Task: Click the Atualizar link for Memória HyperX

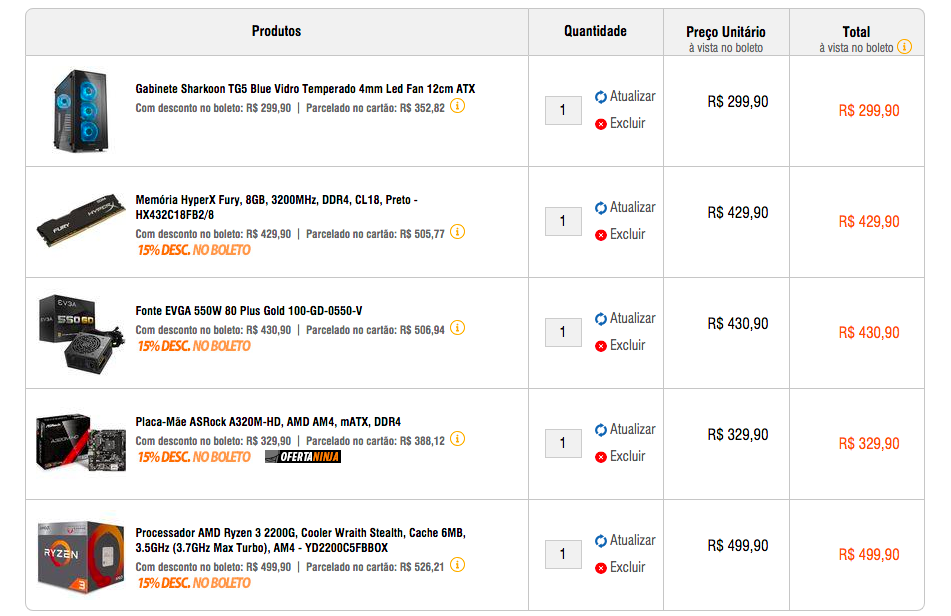Action: [x=633, y=207]
